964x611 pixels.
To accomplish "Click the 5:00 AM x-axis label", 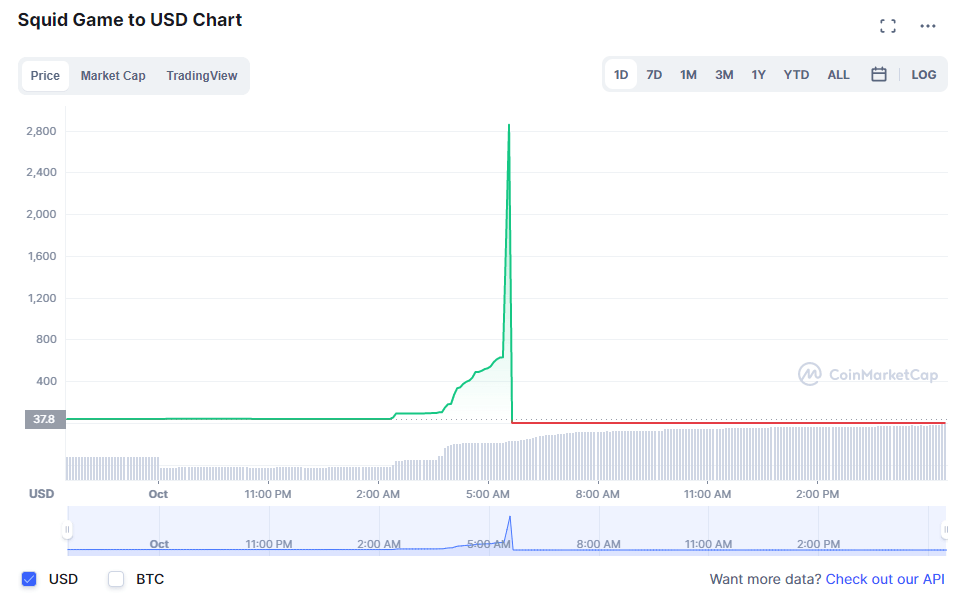I will [488, 494].
